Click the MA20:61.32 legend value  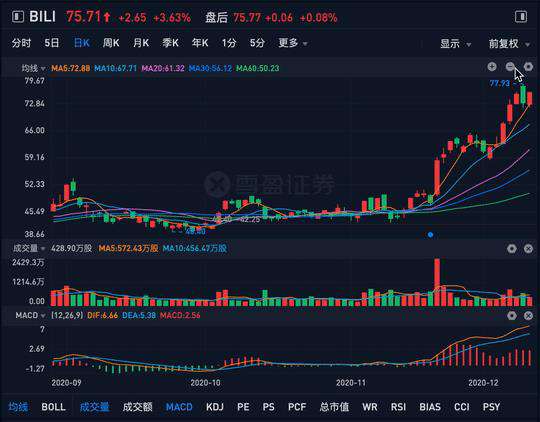(163, 68)
